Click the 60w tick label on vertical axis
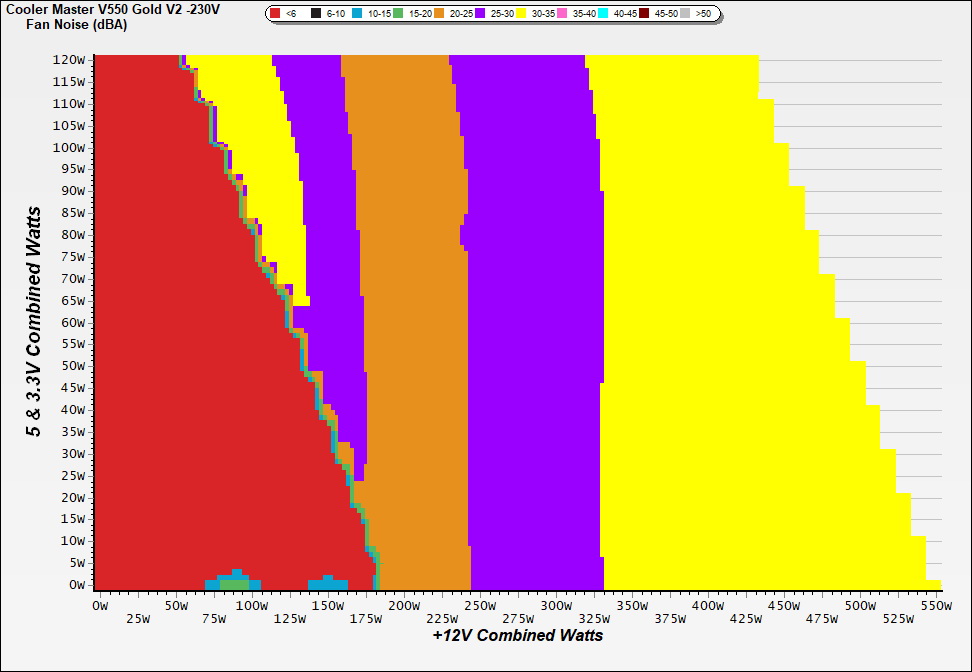This screenshot has width=972, height=672. coord(72,322)
